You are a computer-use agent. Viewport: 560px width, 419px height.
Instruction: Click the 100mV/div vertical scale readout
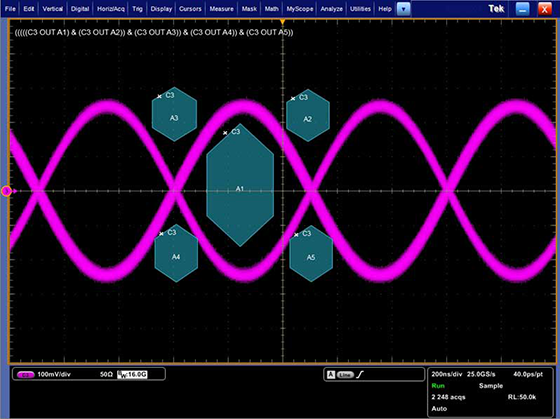pos(54,374)
